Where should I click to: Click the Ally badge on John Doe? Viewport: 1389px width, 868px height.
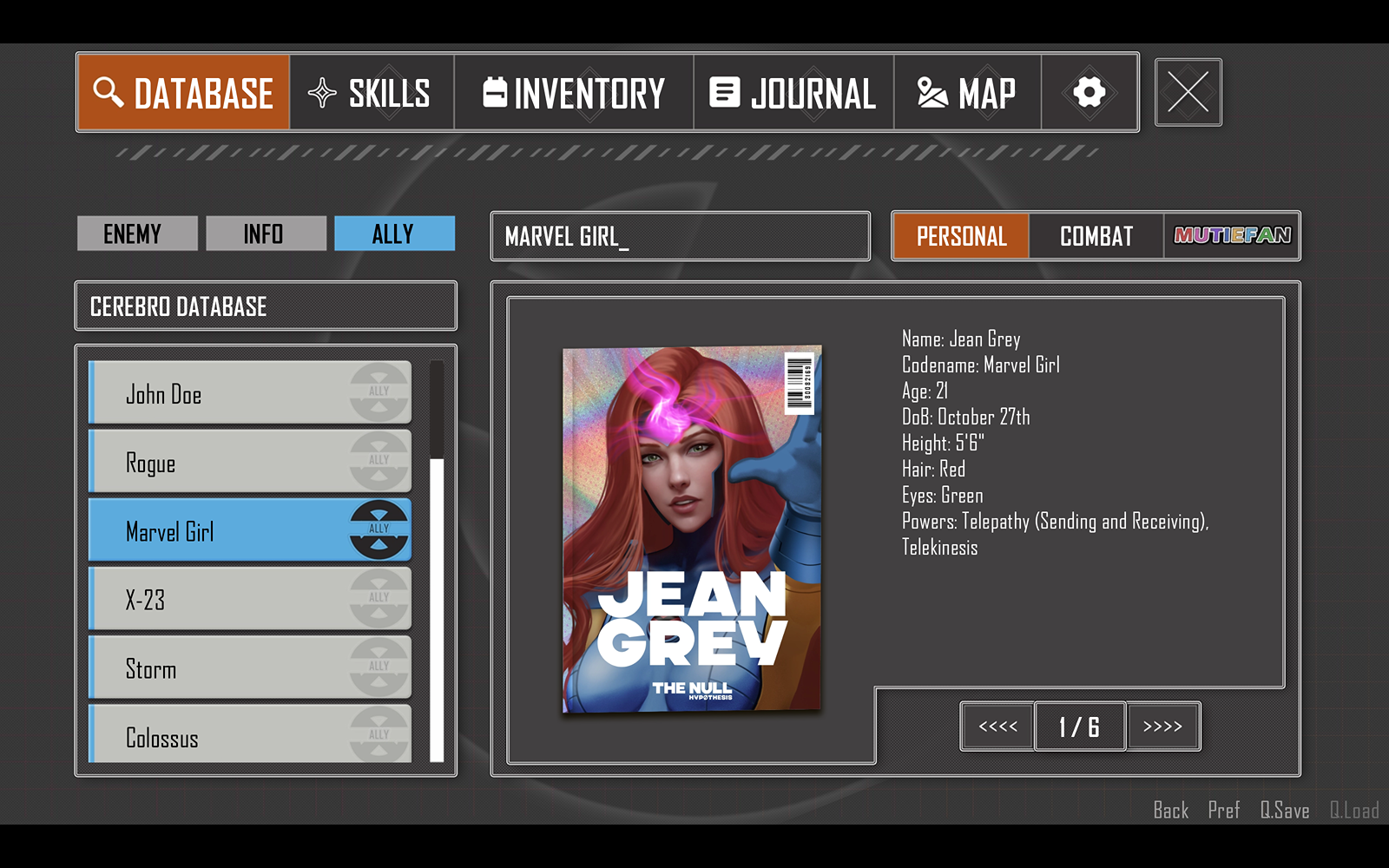coord(379,392)
